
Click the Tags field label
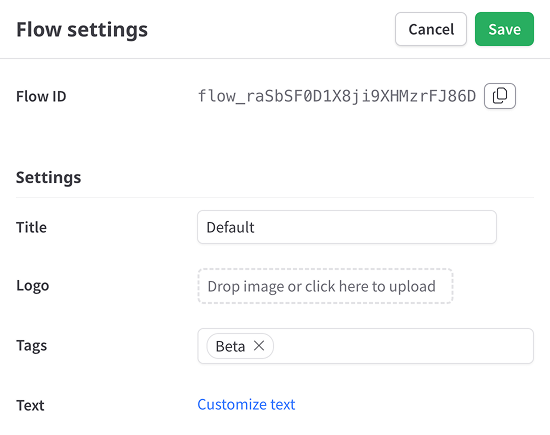32,346
